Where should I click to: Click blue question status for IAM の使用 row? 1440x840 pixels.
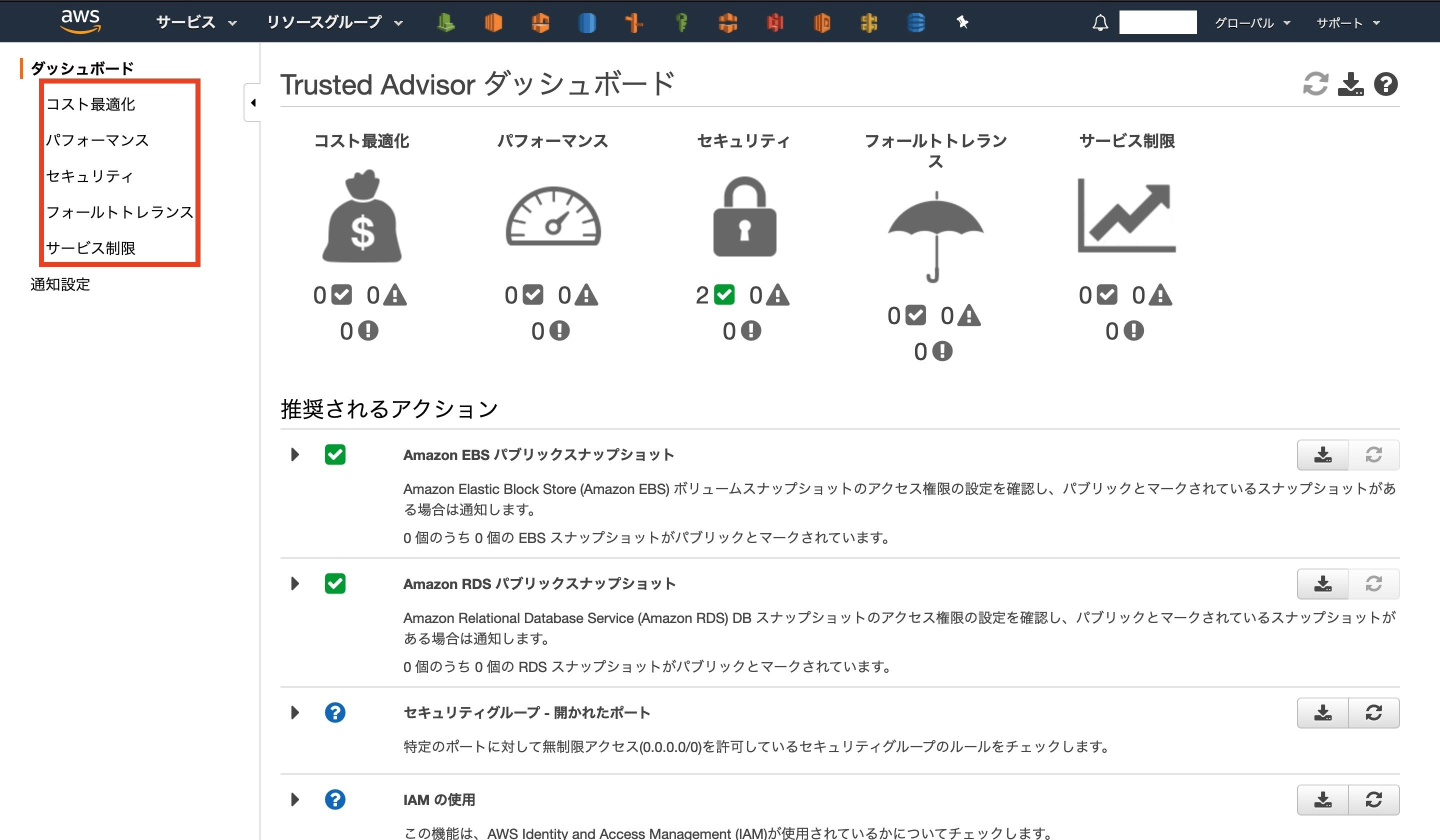click(335, 799)
